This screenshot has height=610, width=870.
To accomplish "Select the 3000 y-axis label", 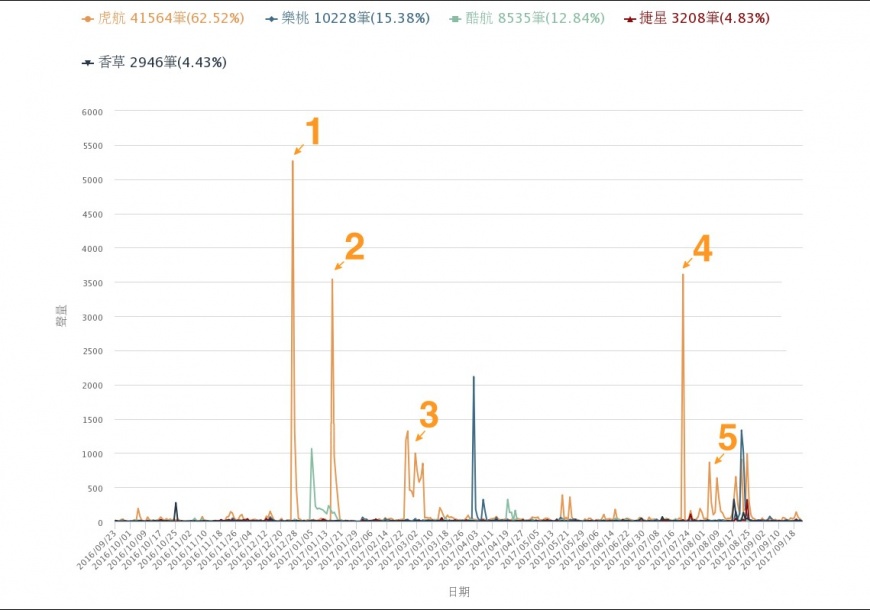I will [x=93, y=317].
